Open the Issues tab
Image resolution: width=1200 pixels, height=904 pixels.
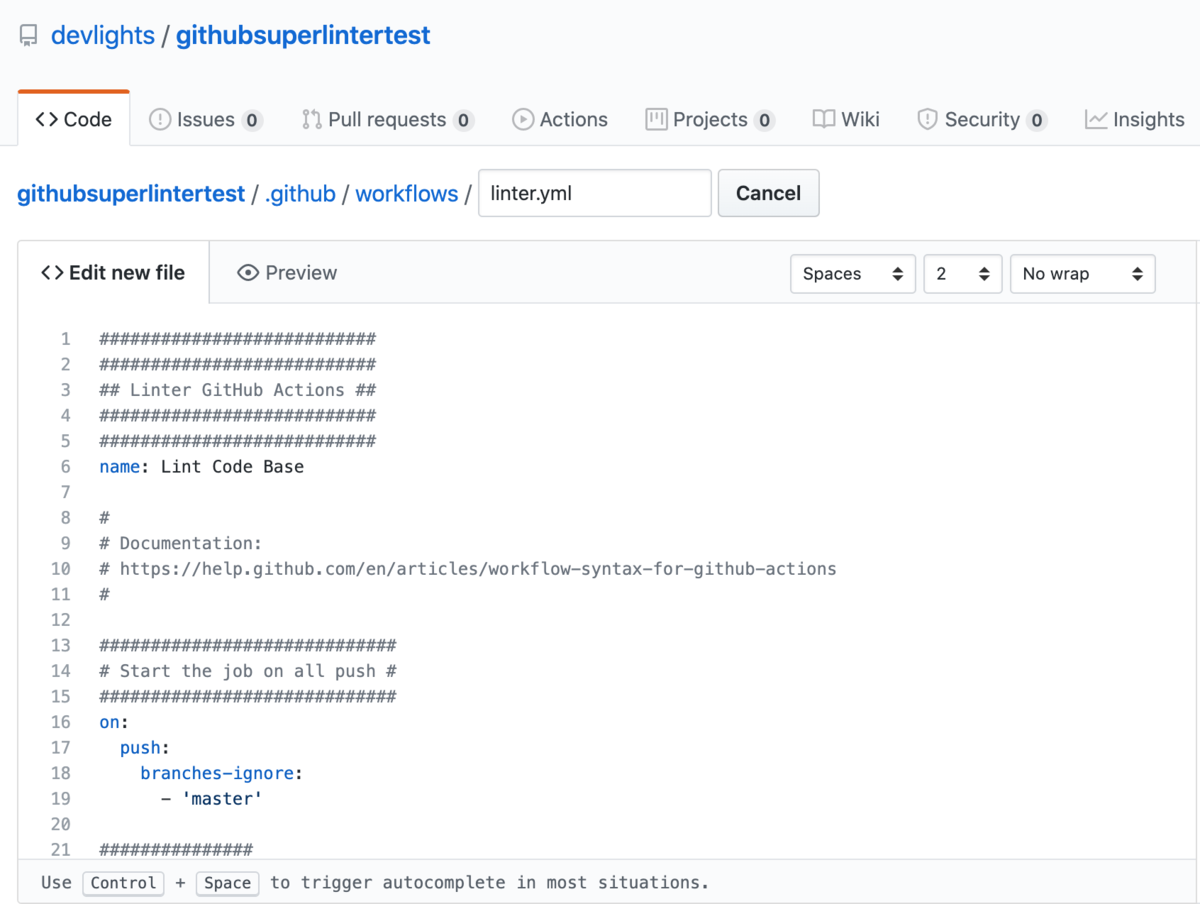205,120
